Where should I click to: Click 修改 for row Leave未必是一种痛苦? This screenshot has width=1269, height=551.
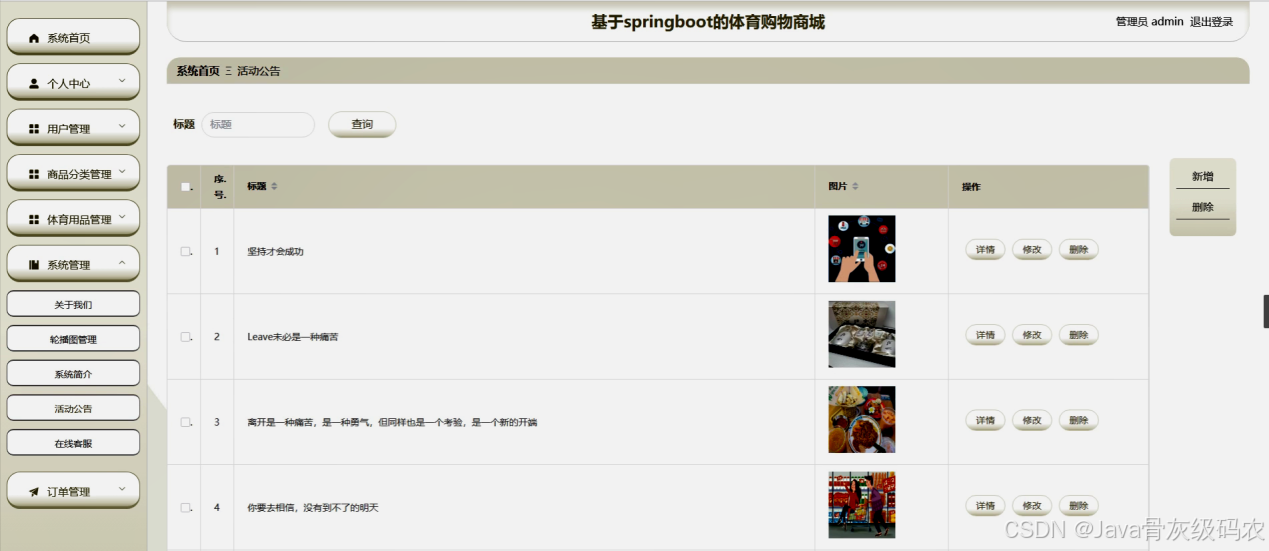[x=1032, y=335]
